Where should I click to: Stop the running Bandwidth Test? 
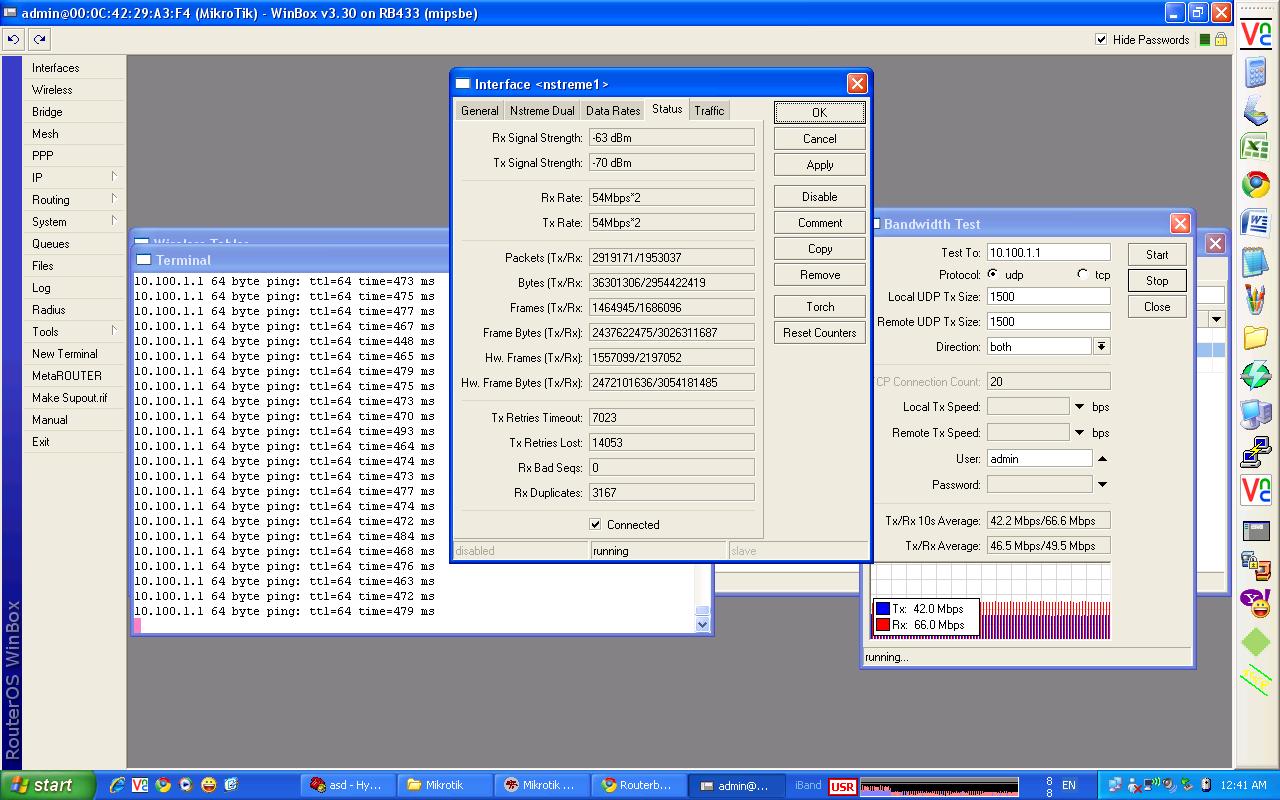[x=1157, y=281]
